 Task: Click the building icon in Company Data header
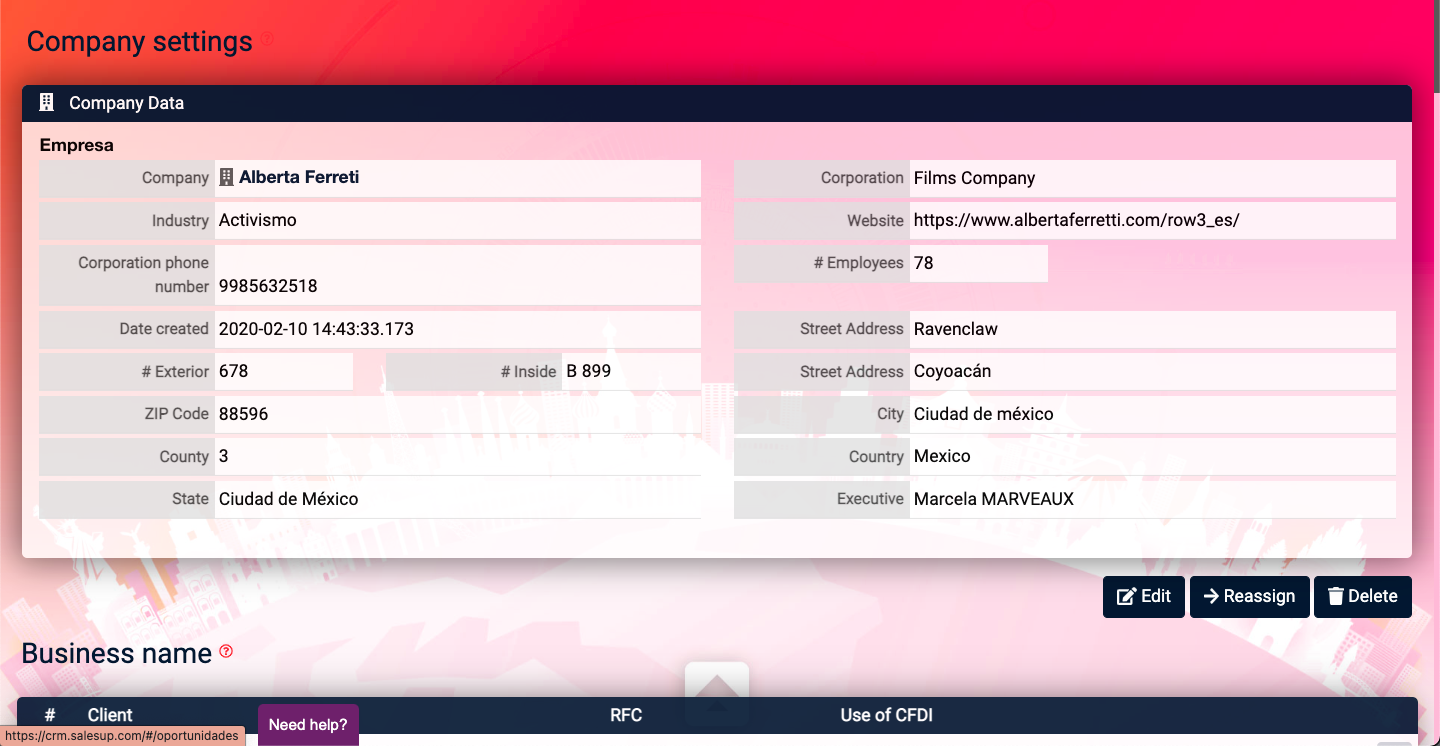(46, 103)
